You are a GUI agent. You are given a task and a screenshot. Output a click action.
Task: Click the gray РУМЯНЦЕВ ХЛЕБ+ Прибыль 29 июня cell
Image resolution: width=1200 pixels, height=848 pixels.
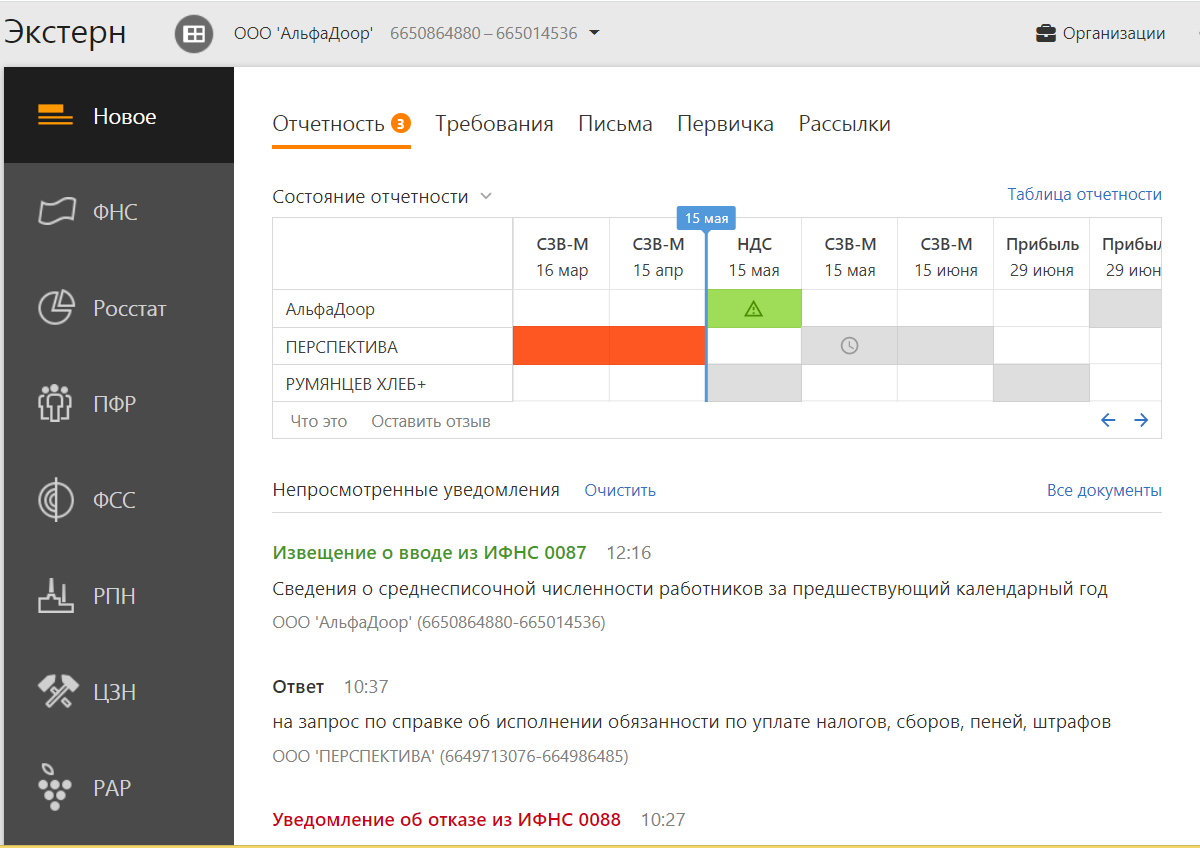pos(1041,383)
